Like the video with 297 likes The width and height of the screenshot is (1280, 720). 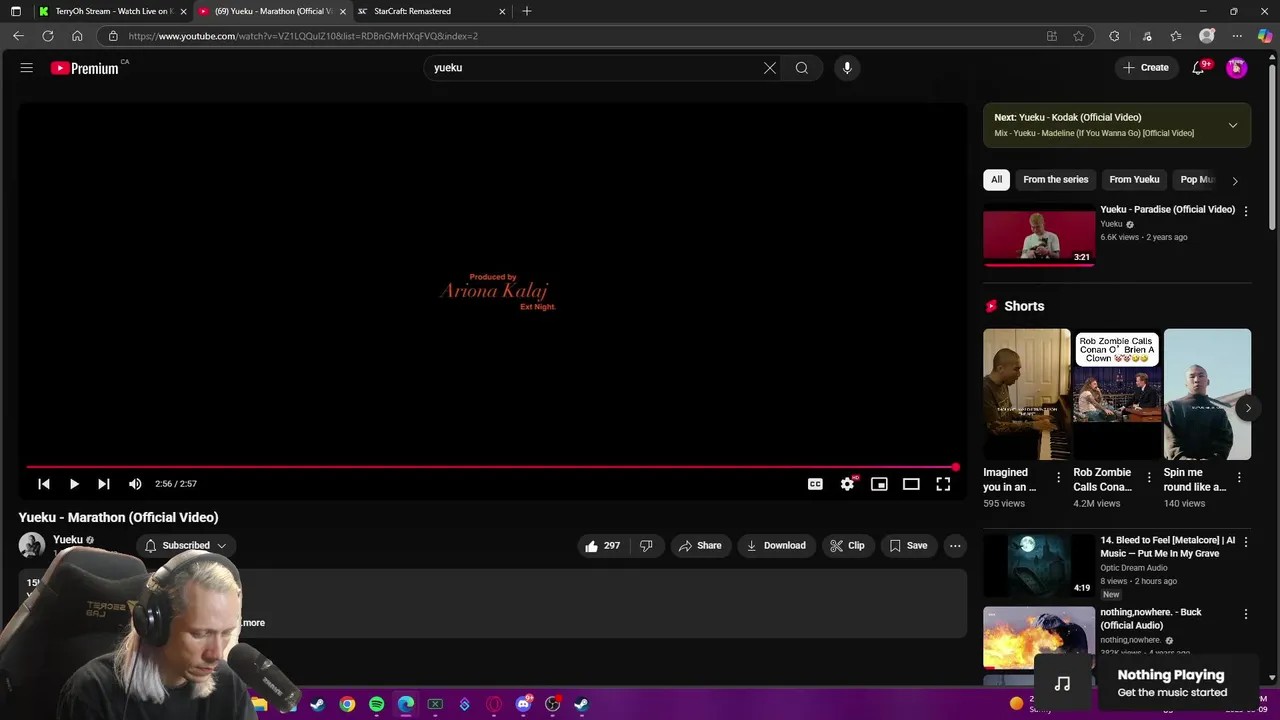[x=602, y=546]
